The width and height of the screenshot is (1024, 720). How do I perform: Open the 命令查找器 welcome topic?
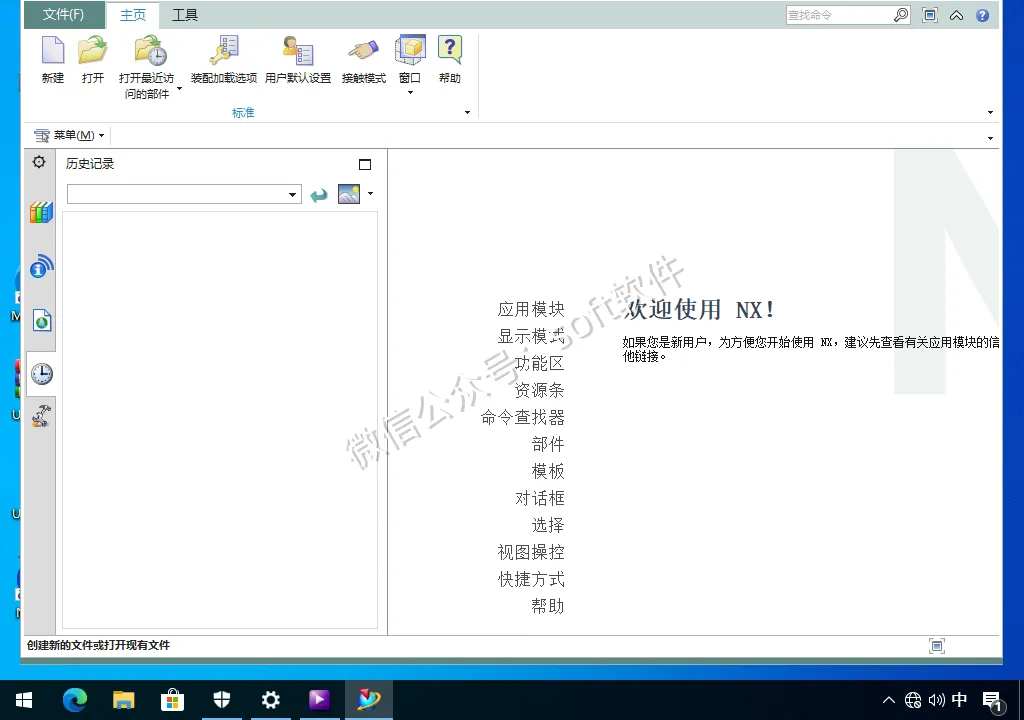click(522, 417)
